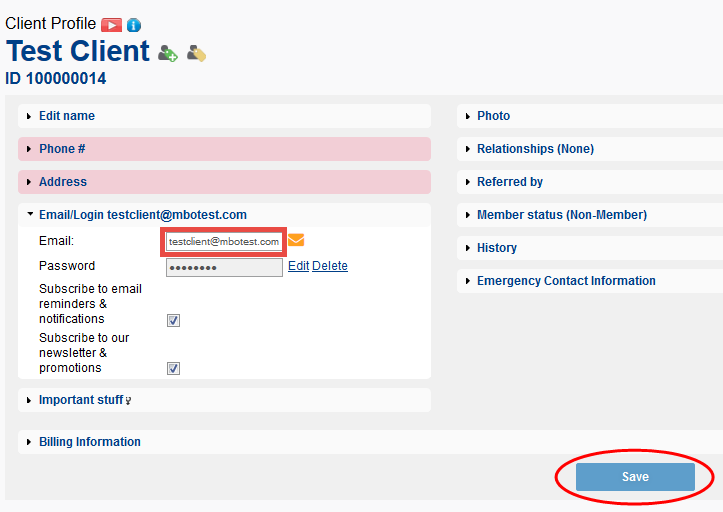Expand Billing Information
This screenshot has height=512, width=723.
89,442
